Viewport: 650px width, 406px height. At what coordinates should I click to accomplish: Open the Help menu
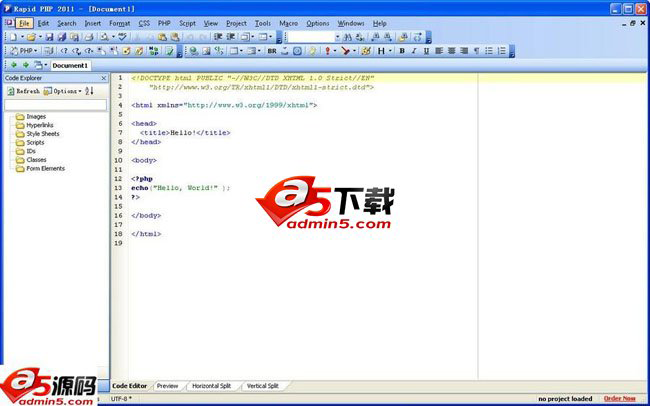click(x=379, y=24)
